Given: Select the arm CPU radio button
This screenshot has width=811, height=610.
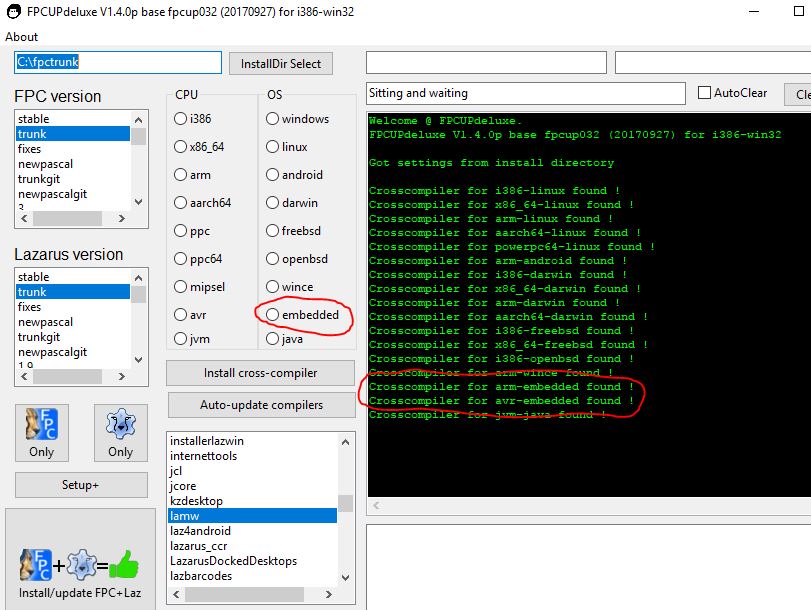Looking at the screenshot, I should [180, 174].
